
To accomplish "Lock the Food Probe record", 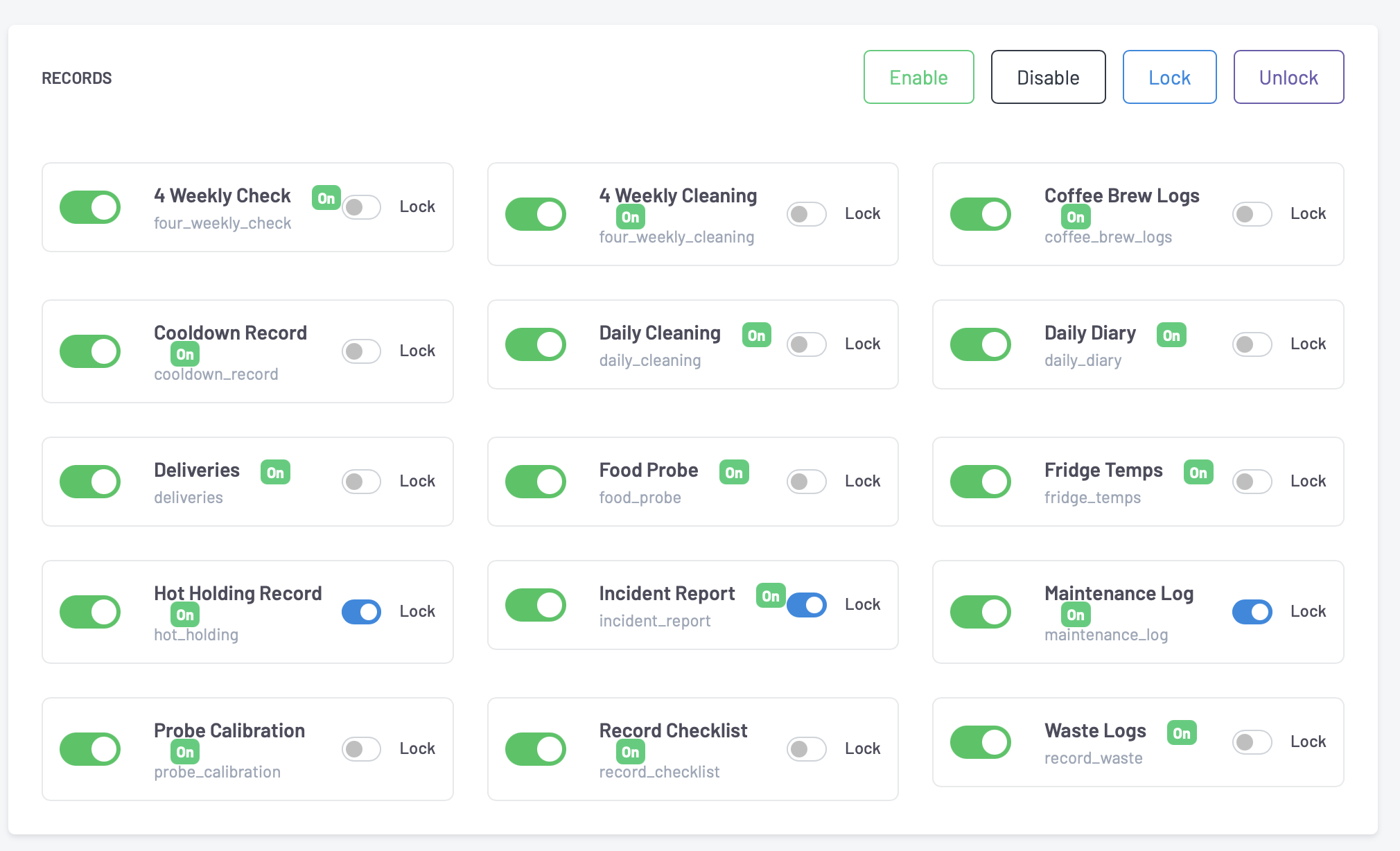I will point(806,482).
